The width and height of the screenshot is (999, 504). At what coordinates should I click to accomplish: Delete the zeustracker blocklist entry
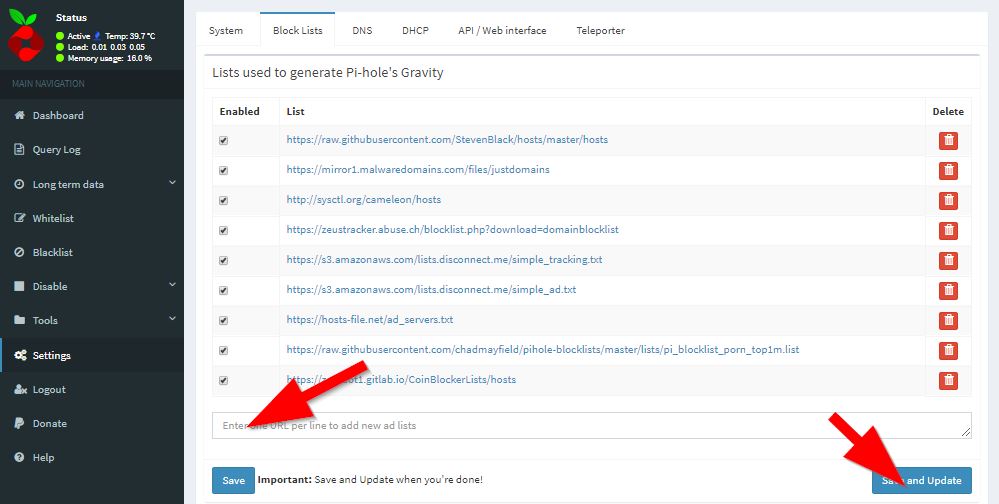(948, 231)
